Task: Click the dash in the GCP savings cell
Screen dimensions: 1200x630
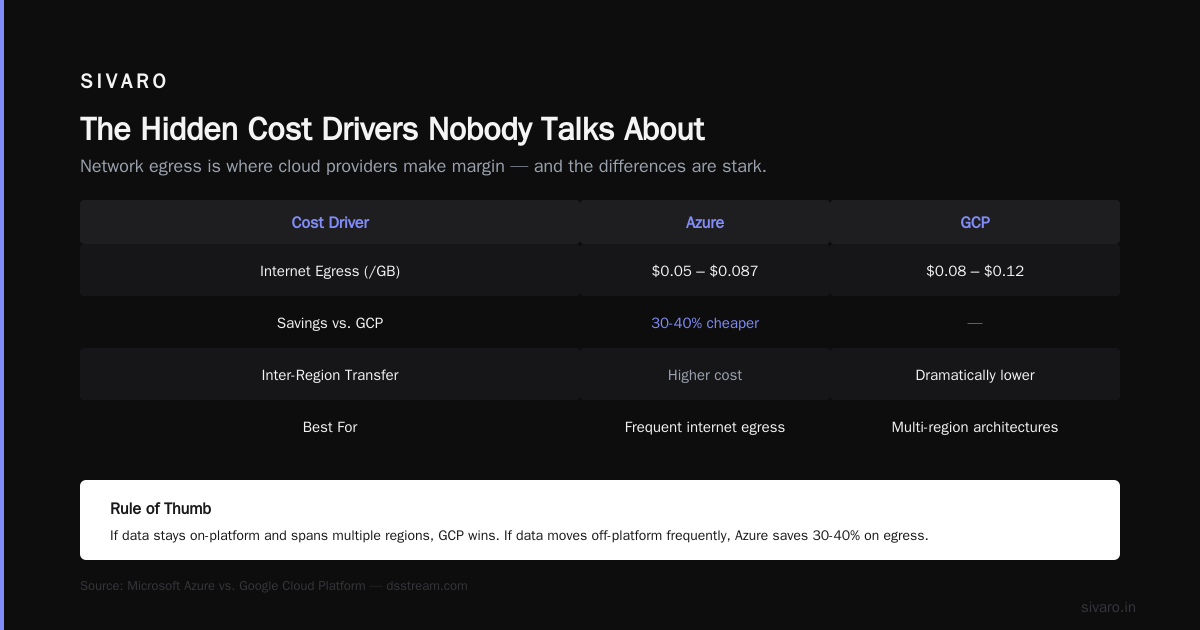Action: 975,323
